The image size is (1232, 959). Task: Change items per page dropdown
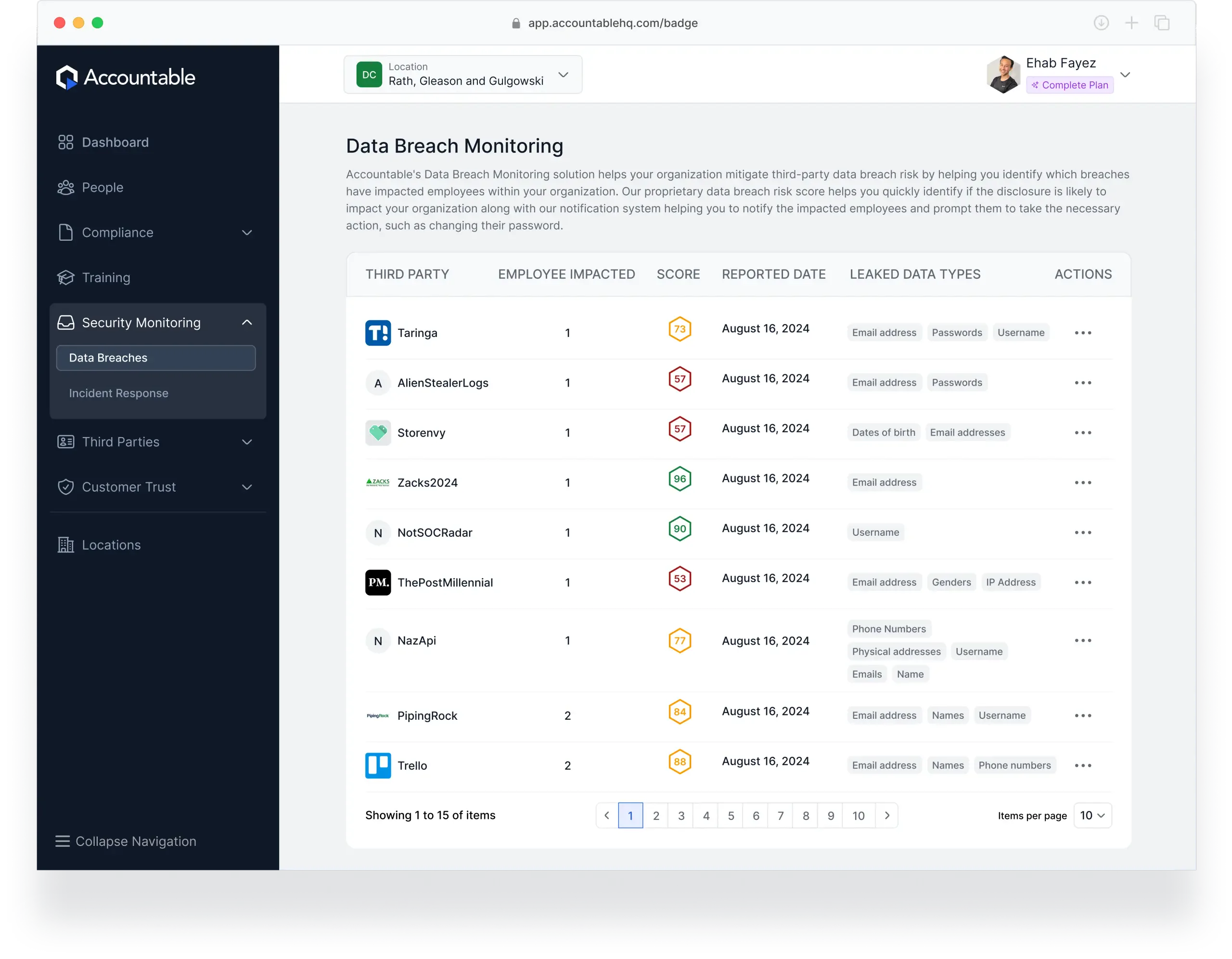click(x=1092, y=815)
